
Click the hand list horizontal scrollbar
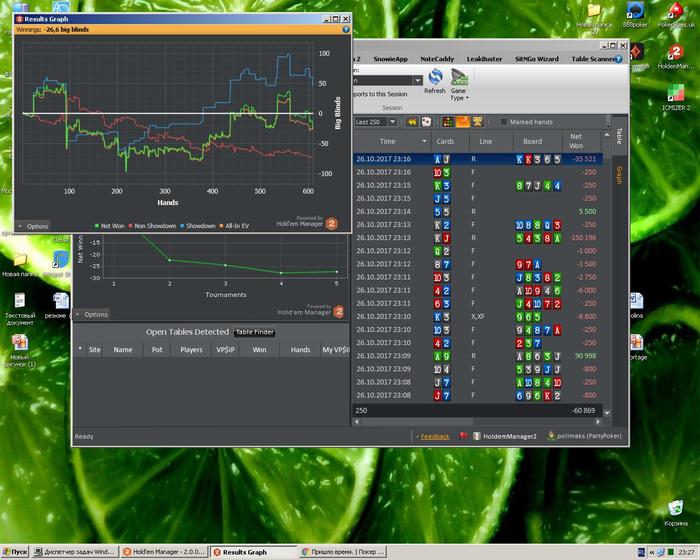point(477,422)
